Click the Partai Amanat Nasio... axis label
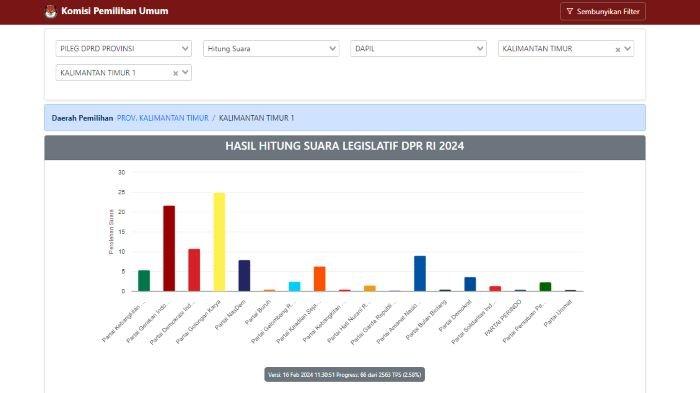This screenshot has height=393, width=700. pyautogui.click(x=397, y=323)
